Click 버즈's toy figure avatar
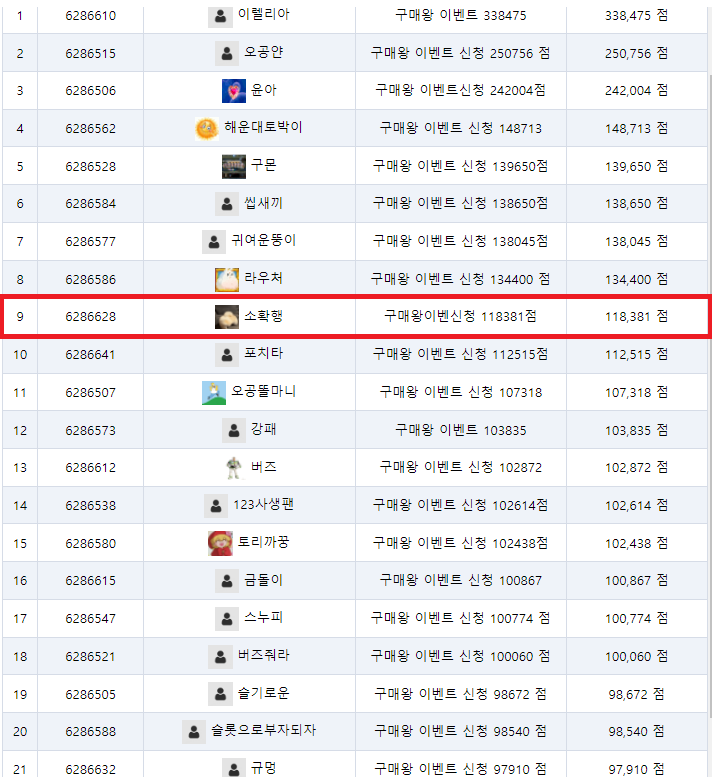This screenshot has height=784, width=712. click(234, 468)
